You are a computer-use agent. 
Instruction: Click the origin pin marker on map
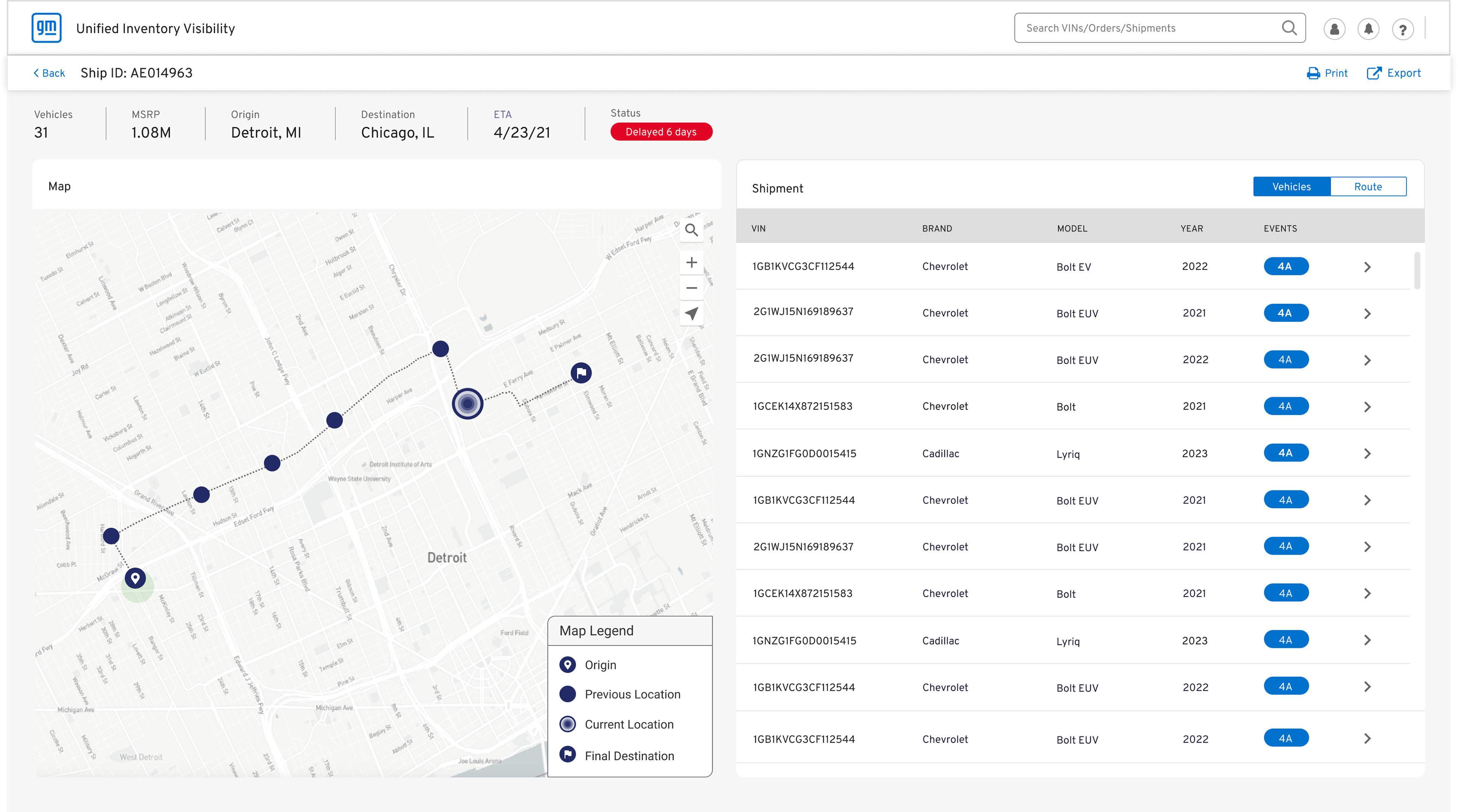[135, 578]
